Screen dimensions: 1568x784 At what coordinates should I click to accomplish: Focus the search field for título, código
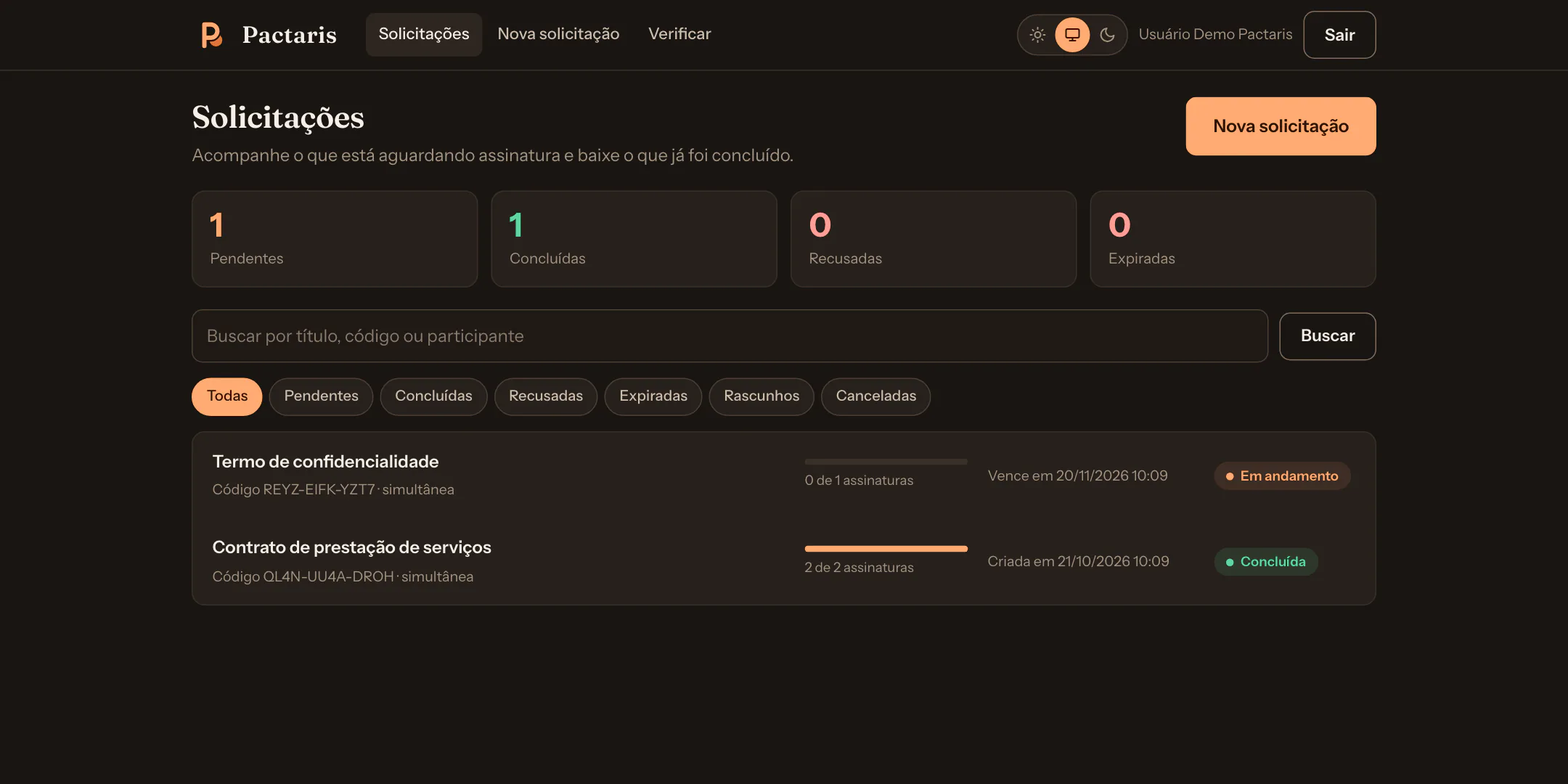(x=730, y=336)
